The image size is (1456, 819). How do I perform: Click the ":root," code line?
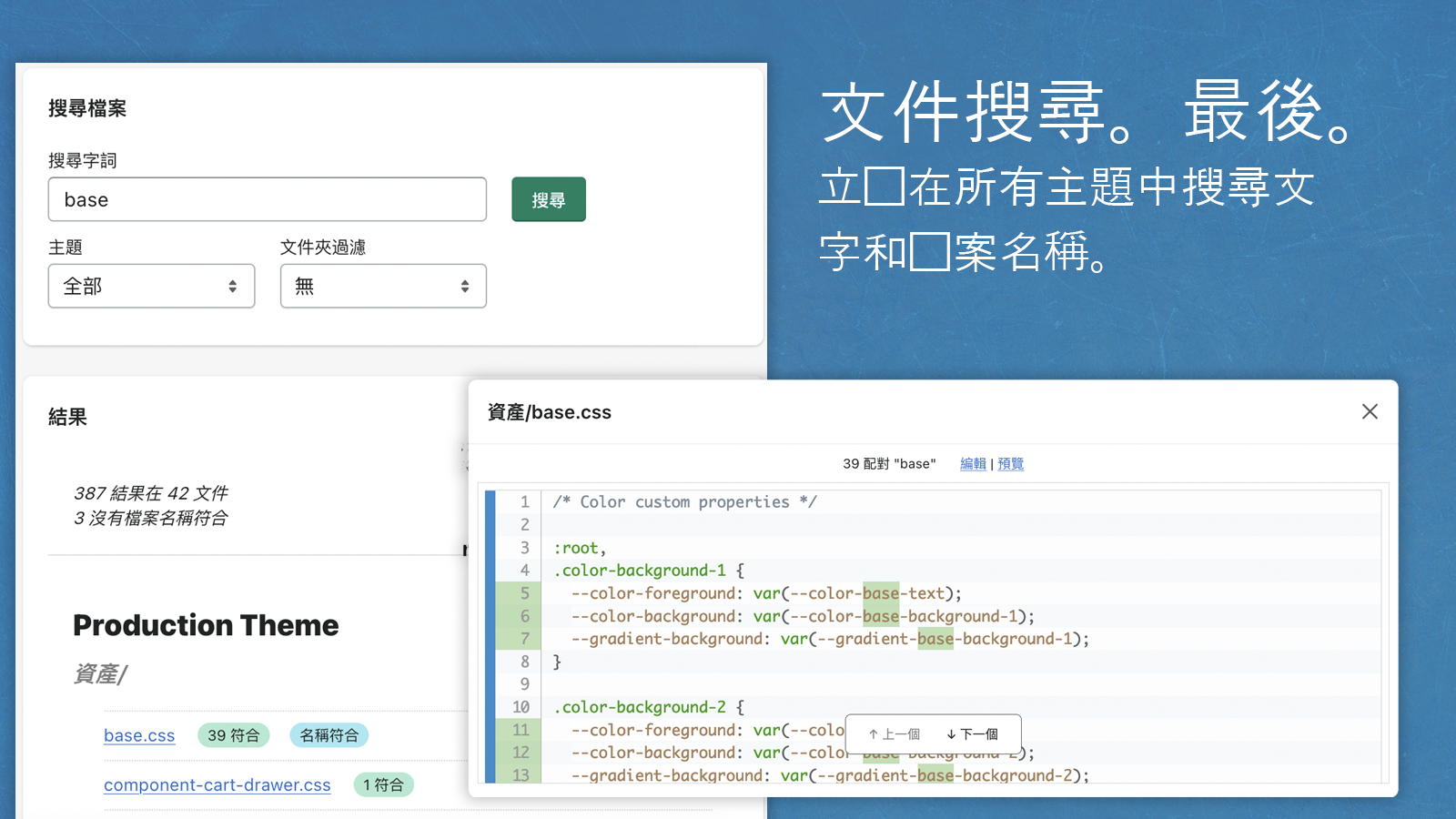580,548
